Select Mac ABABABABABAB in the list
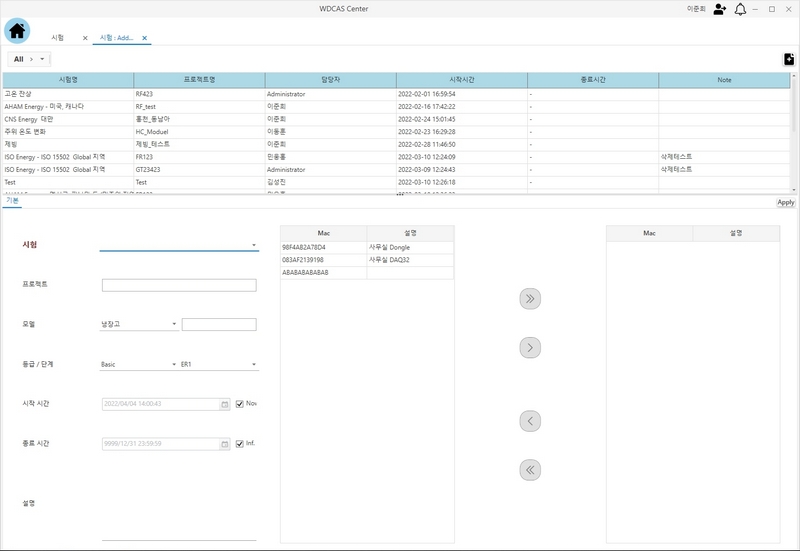The height and width of the screenshot is (551, 800). (x=323, y=272)
